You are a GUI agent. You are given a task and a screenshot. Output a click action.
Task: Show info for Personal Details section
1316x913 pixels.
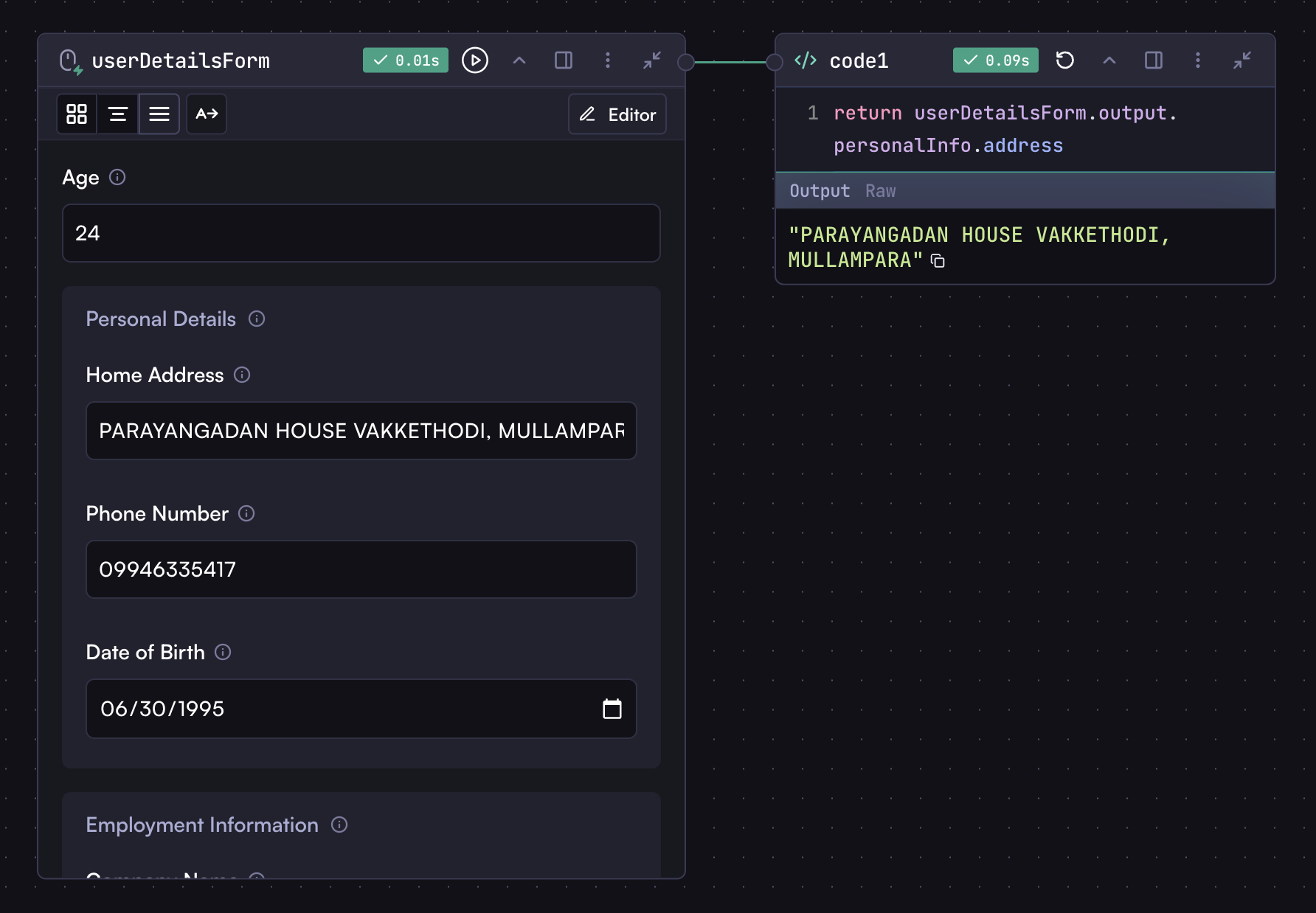pos(257,319)
